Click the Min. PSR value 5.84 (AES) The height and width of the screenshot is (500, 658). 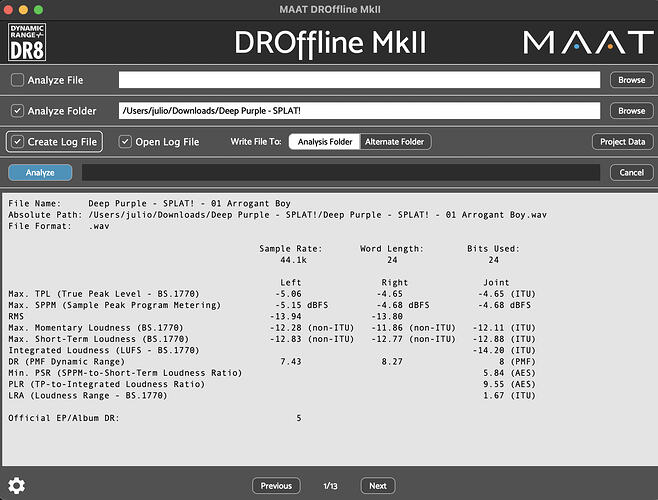509,373
